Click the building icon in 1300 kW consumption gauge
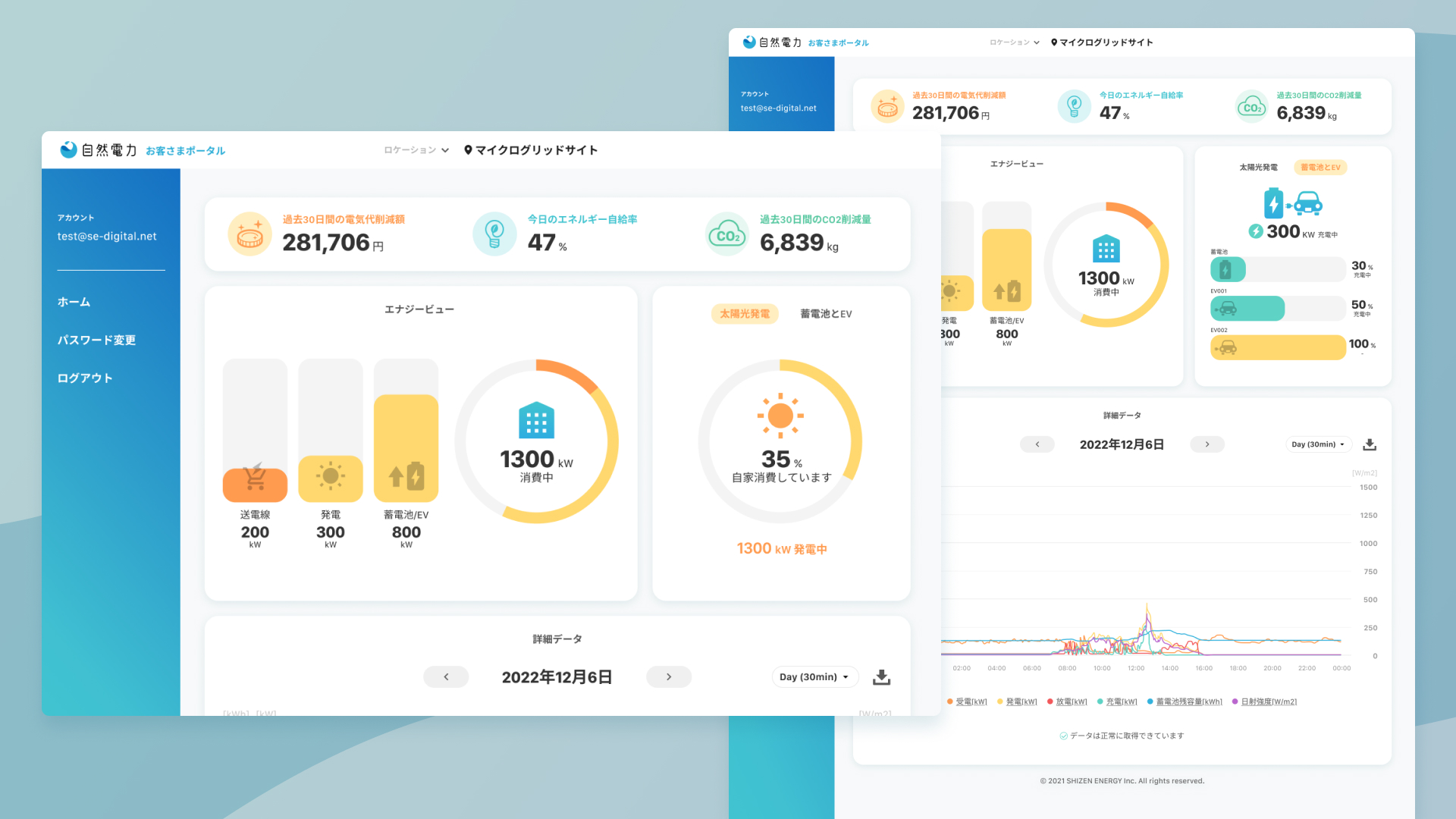 pyautogui.click(x=536, y=420)
